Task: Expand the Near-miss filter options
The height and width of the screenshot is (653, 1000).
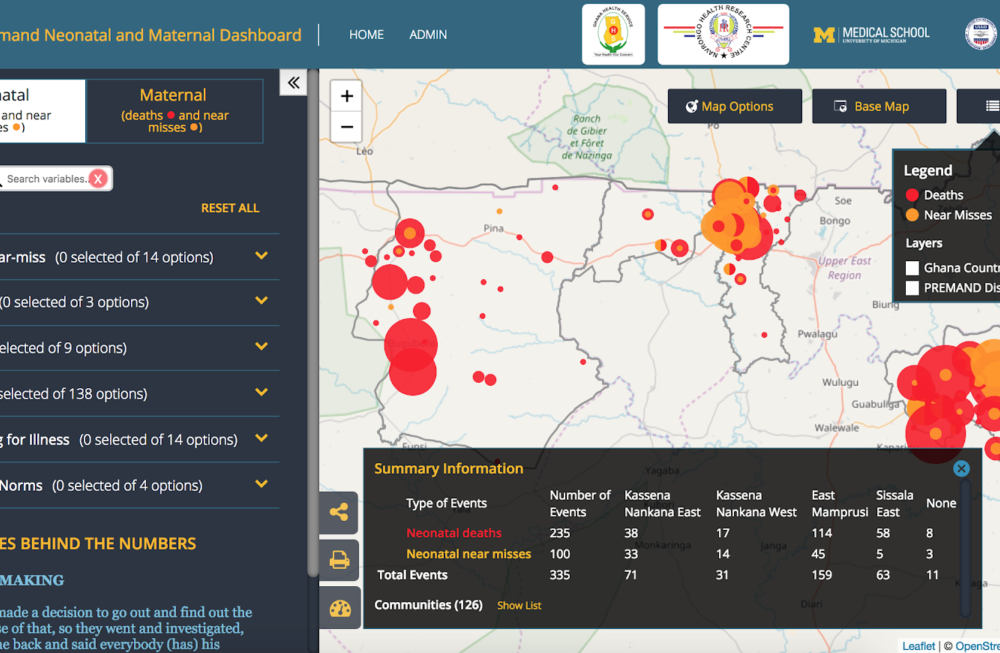Action: (262, 257)
